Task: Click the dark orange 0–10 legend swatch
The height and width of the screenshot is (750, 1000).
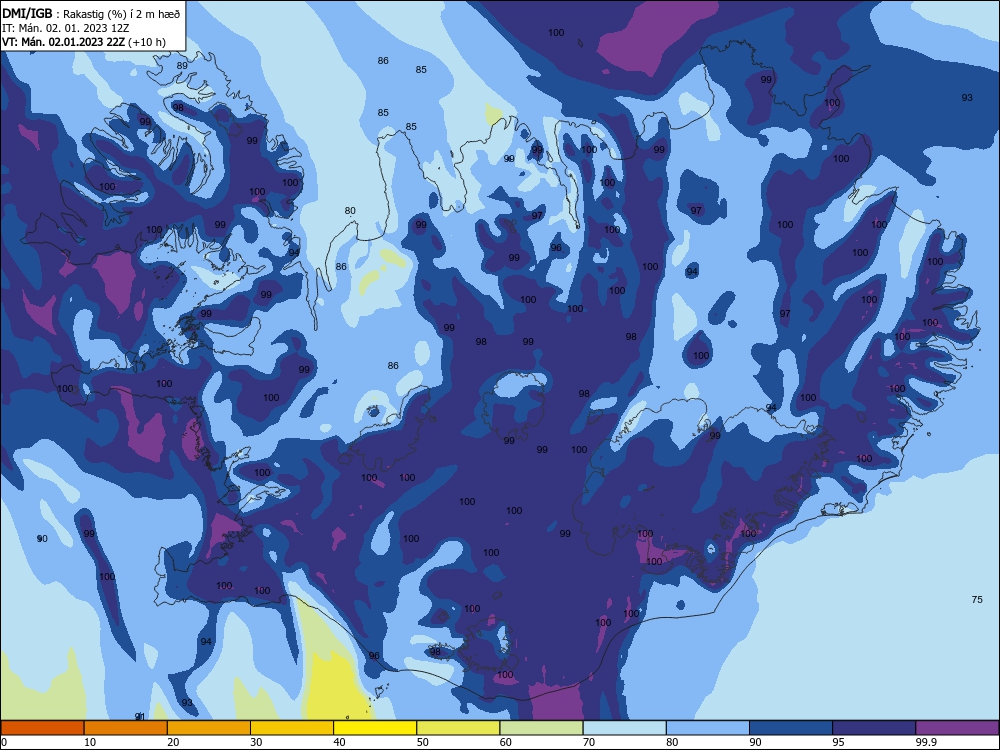Action: (42, 728)
